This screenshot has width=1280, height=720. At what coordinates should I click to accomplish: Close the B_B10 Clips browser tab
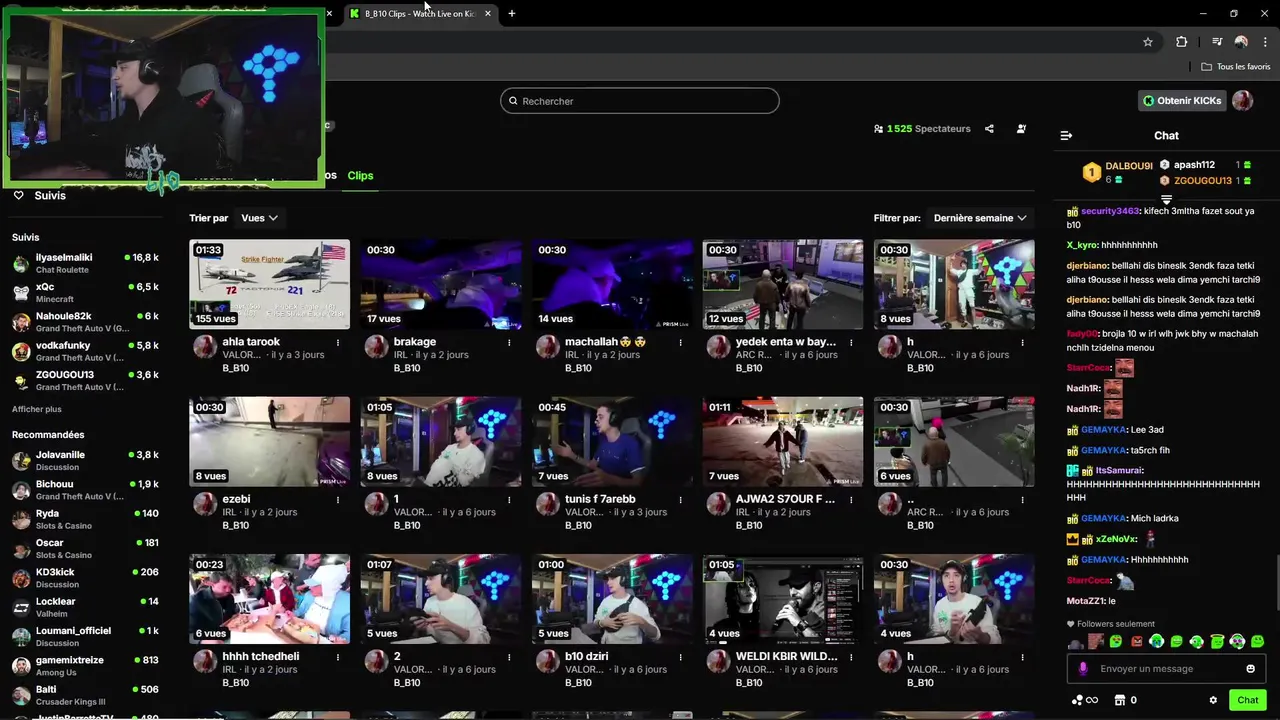click(488, 14)
